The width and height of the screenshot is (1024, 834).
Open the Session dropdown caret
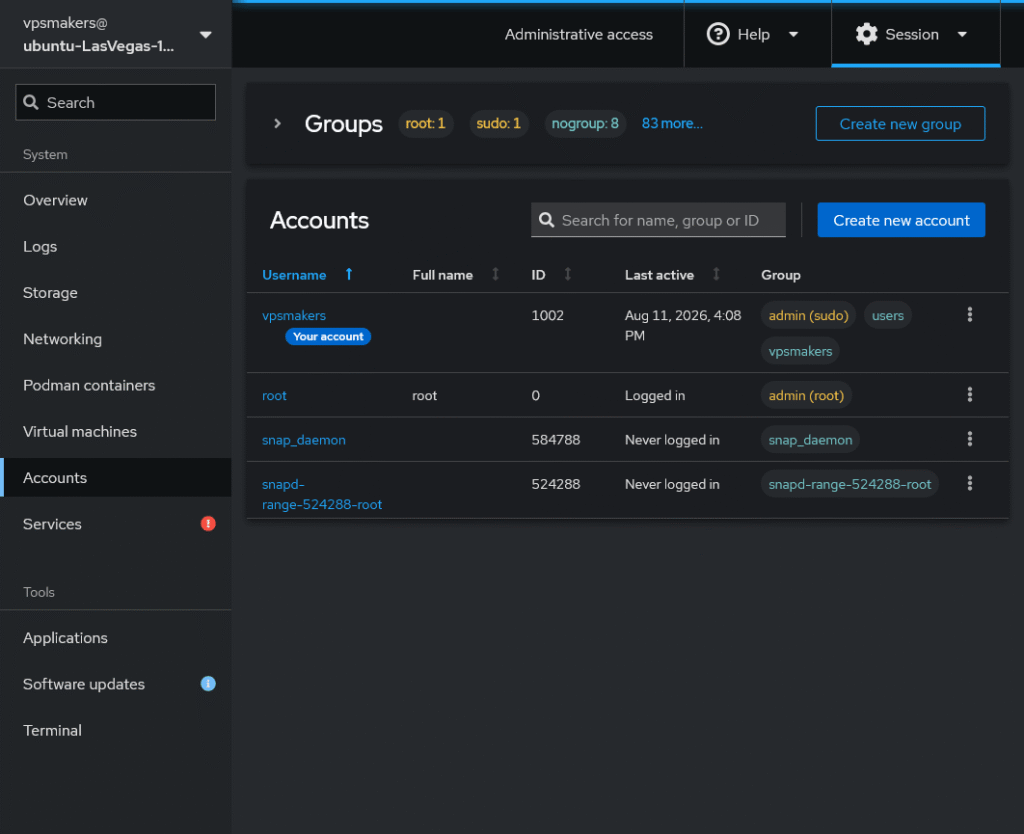pyautogui.click(x=962, y=35)
